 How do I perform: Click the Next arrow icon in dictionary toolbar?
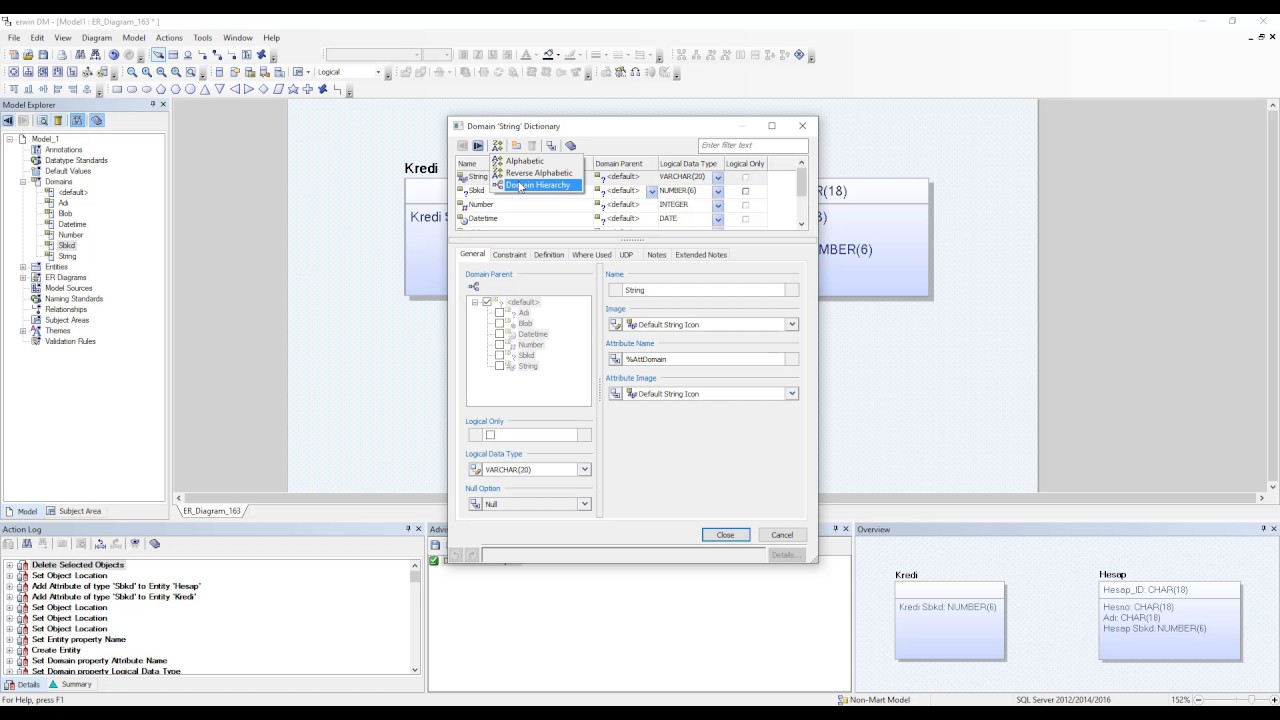coord(478,146)
